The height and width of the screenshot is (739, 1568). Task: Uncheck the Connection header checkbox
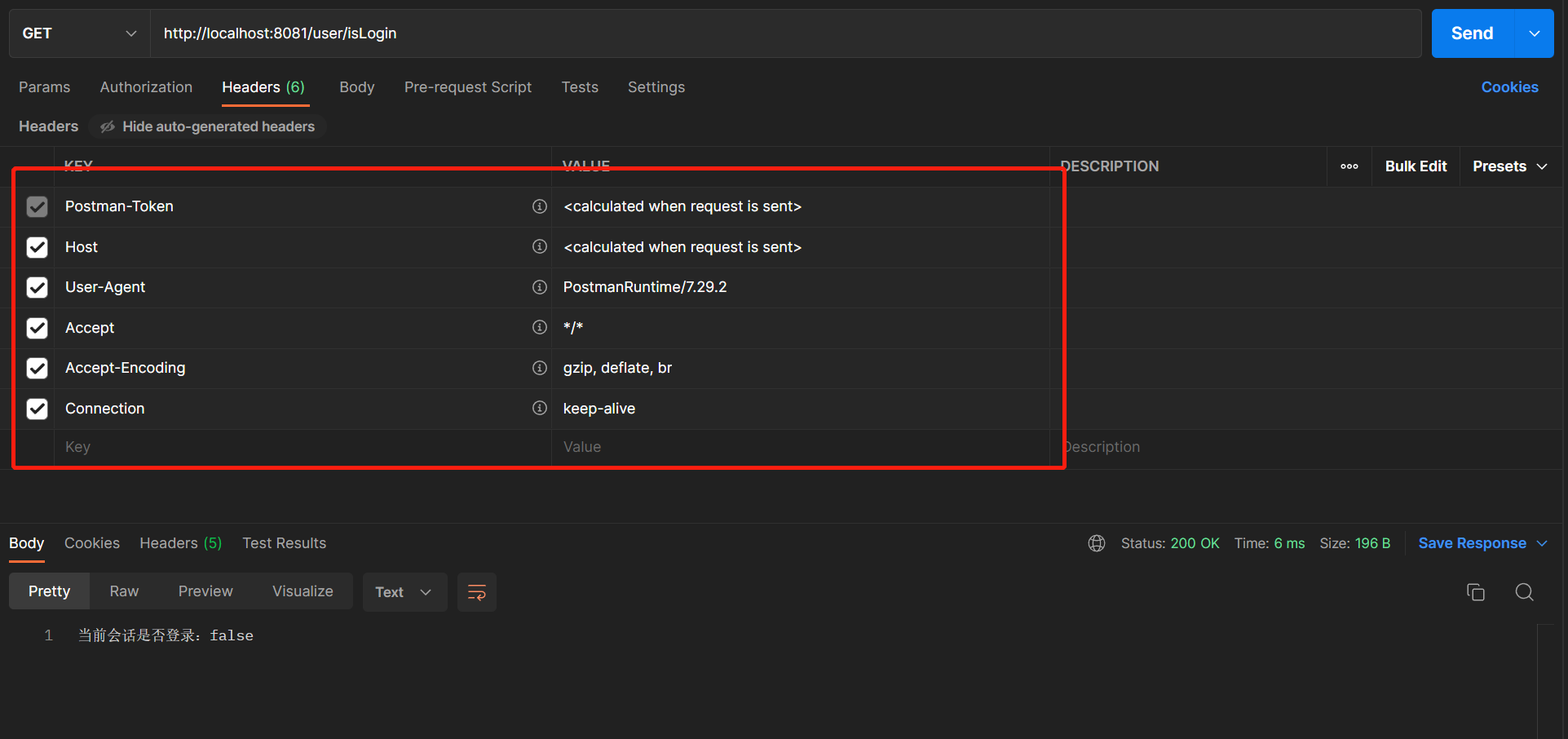pos(38,409)
